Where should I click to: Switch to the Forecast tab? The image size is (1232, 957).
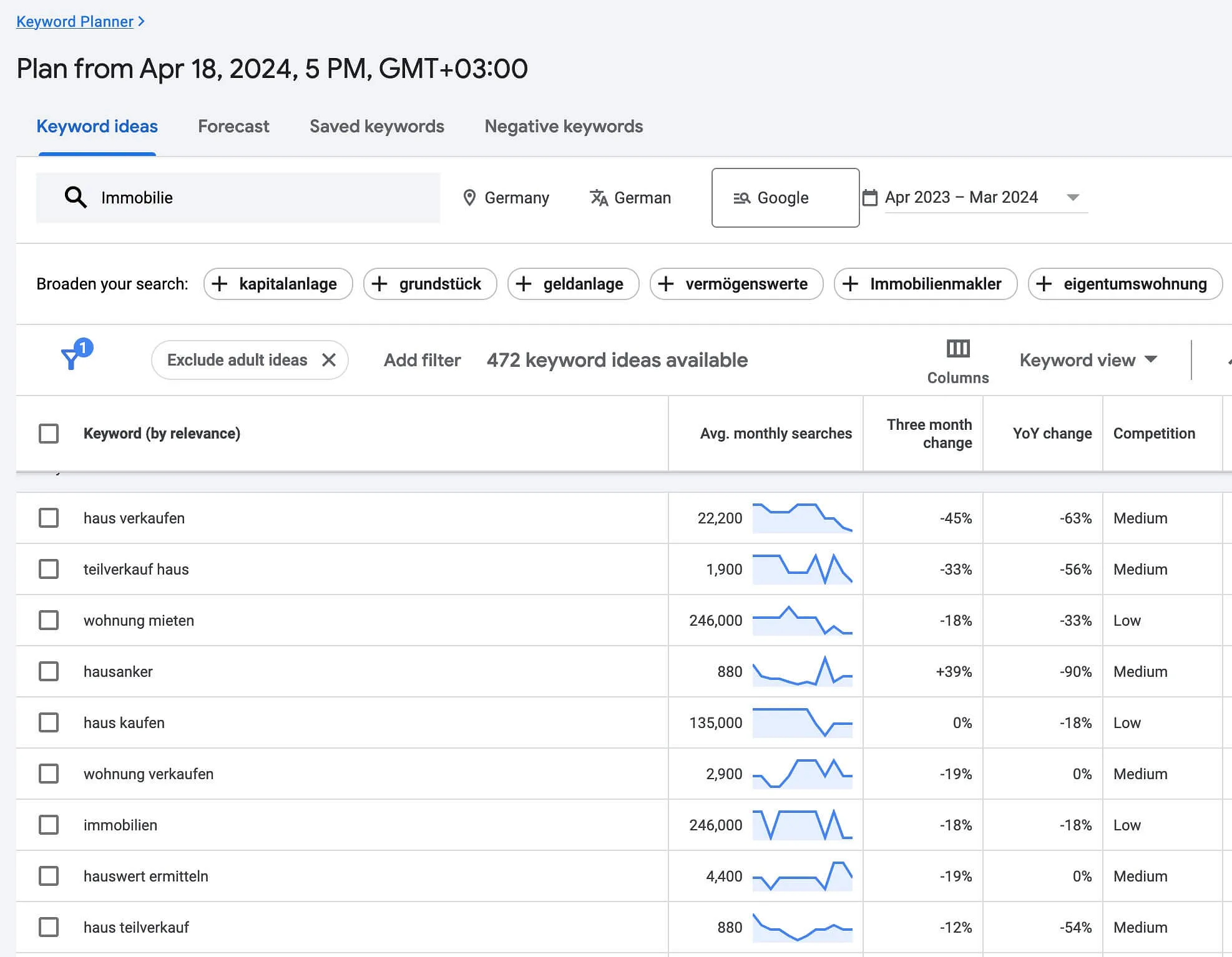click(x=233, y=127)
